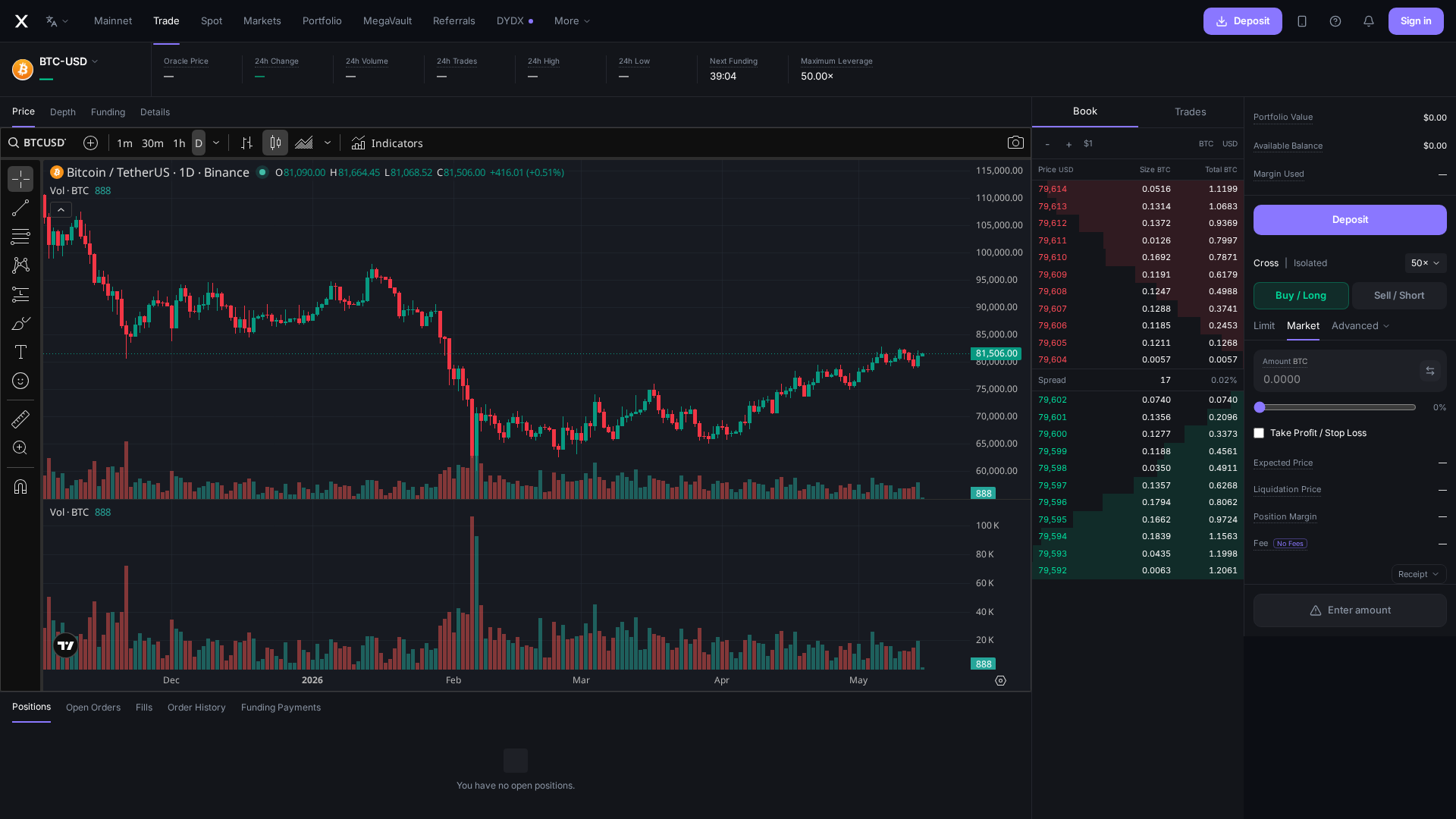This screenshot has height=819, width=1456.
Task: Open the Mainnet network selector
Action: (x=113, y=21)
